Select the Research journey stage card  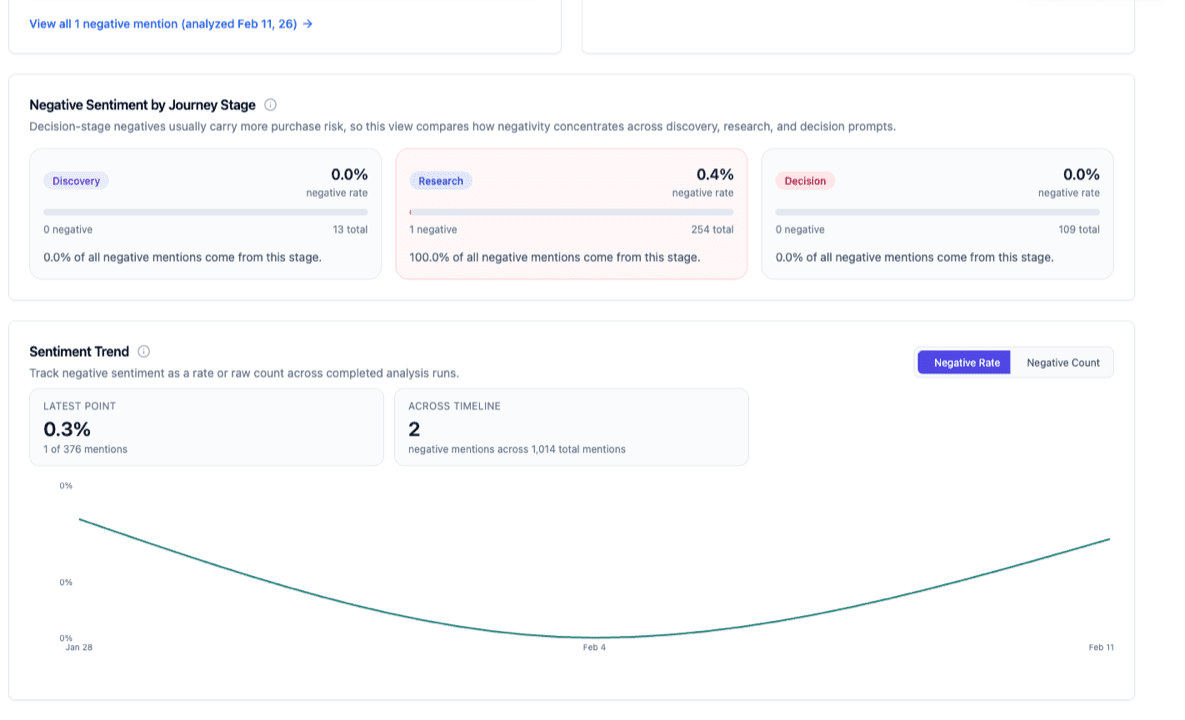(x=571, y=214)
